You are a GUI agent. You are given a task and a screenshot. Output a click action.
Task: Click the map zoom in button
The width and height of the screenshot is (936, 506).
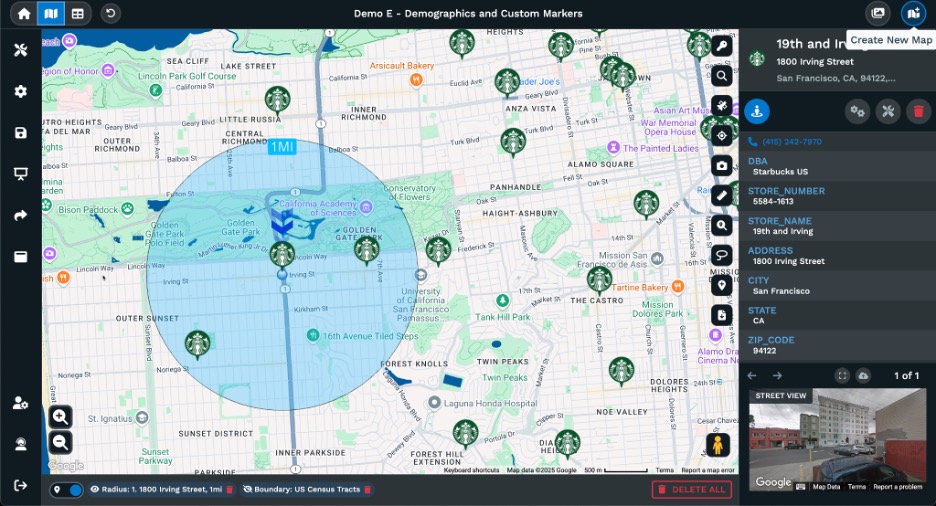[x=60, y=417]
